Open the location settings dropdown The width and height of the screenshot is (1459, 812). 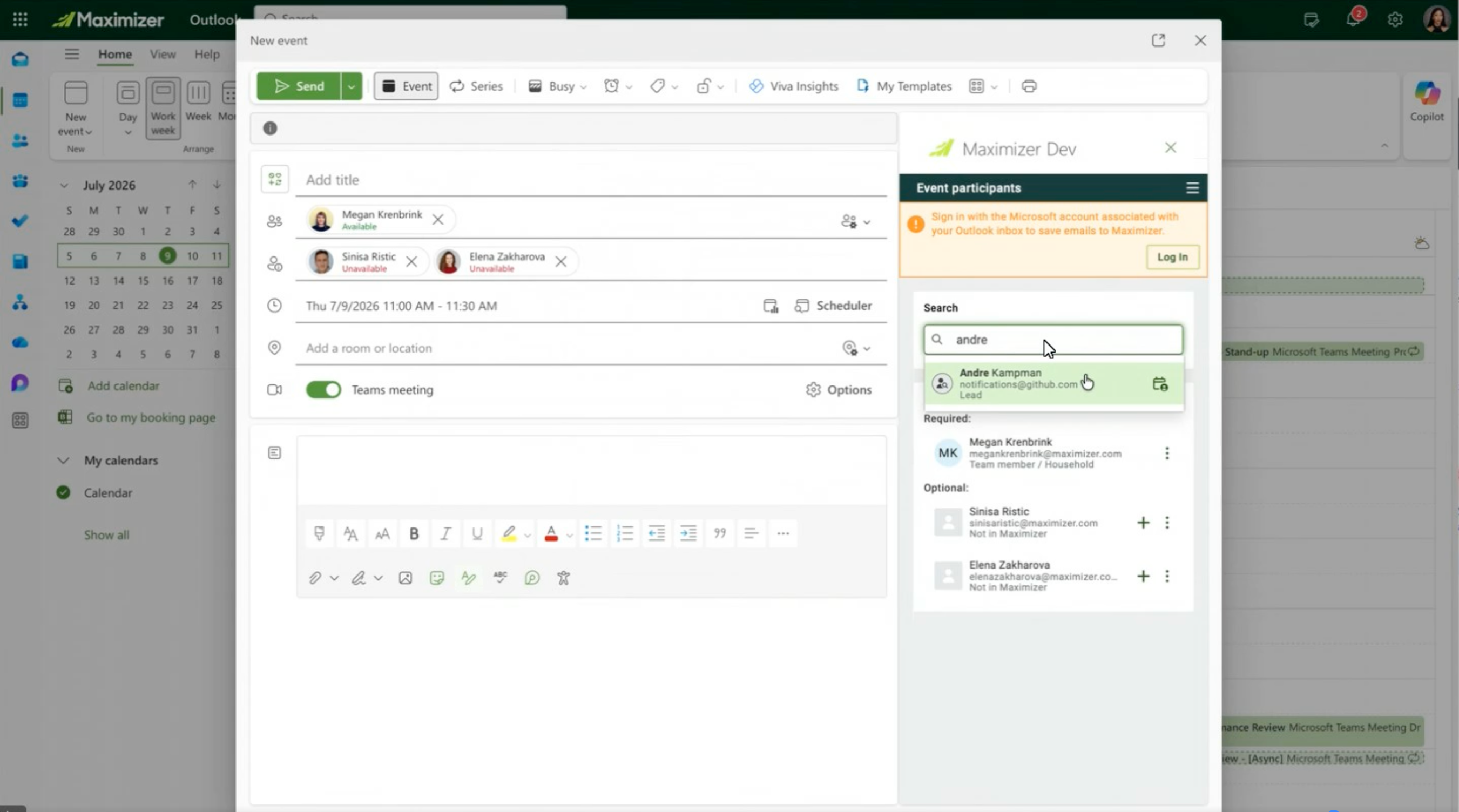[856, 348]
